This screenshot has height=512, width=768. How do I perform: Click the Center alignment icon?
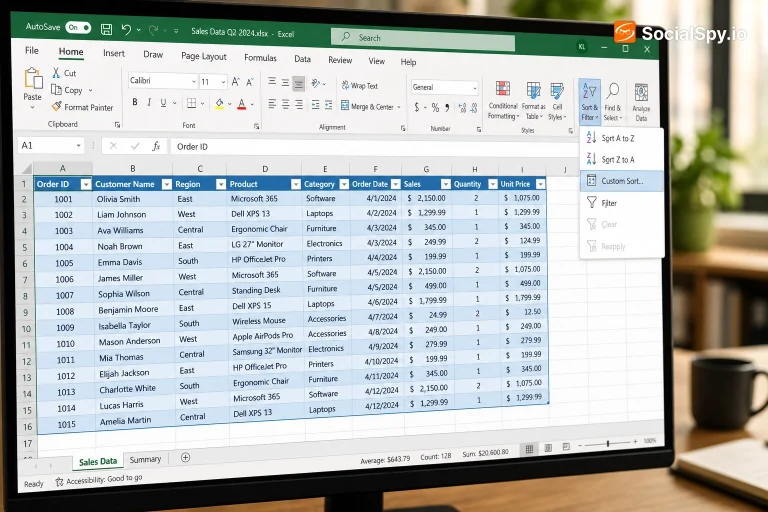(x=286, y=104)
